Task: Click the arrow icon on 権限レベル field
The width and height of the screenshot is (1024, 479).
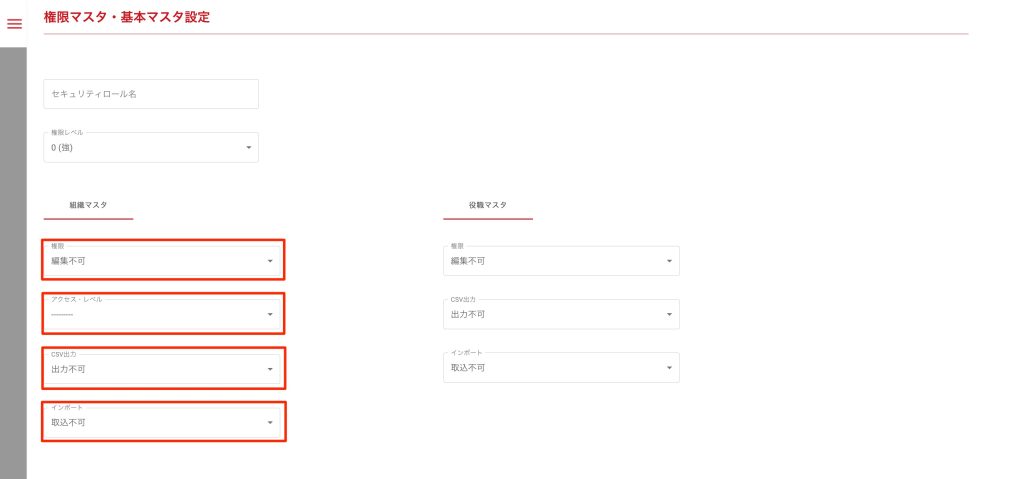Action: [x=248, y=149]
